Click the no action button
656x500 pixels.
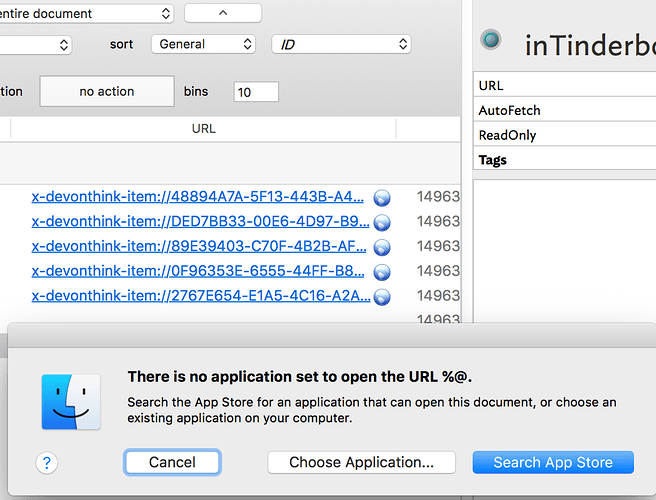click(107, 91)
